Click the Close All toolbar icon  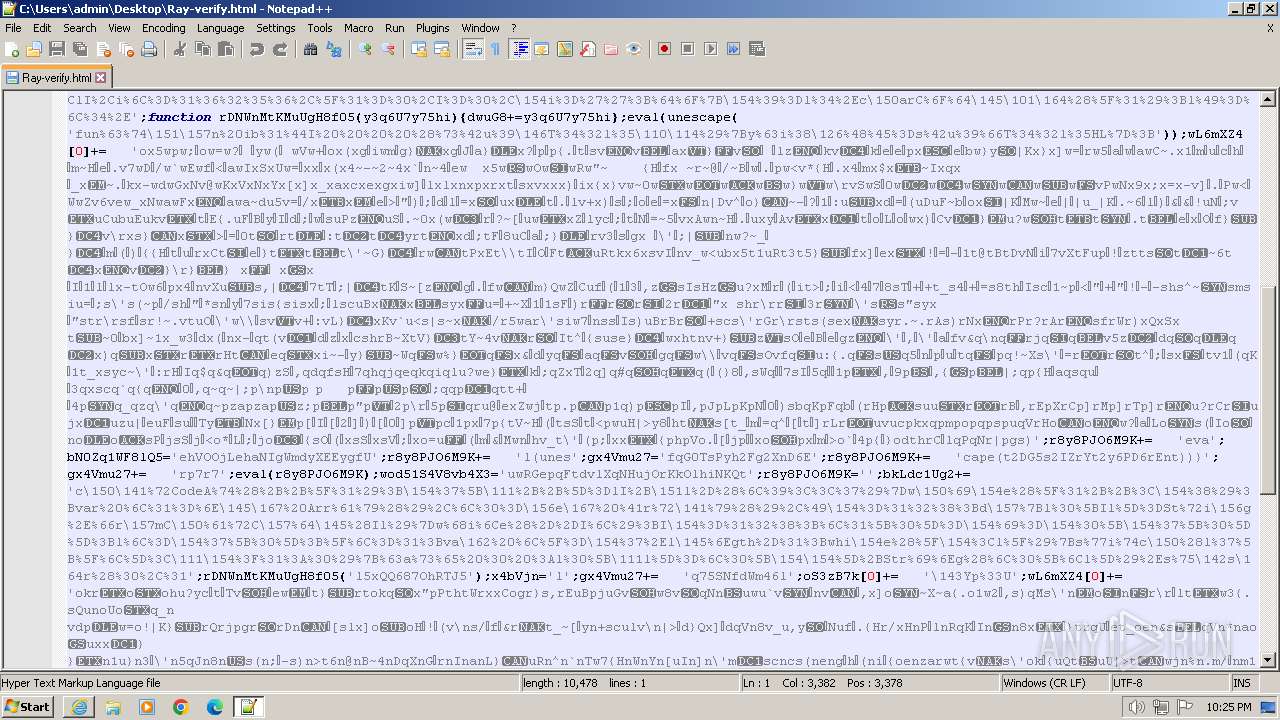(127, 49)
